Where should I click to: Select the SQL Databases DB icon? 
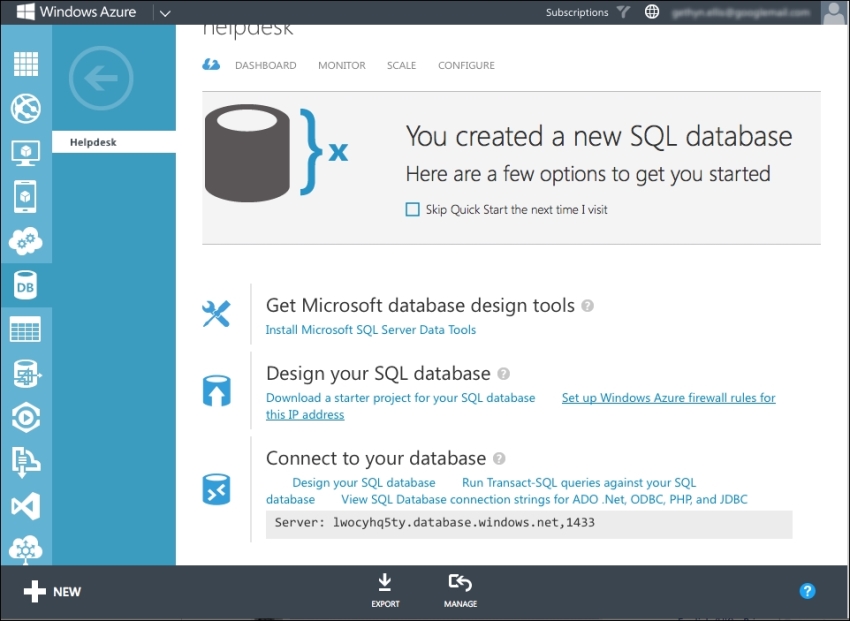coord(26,286)
